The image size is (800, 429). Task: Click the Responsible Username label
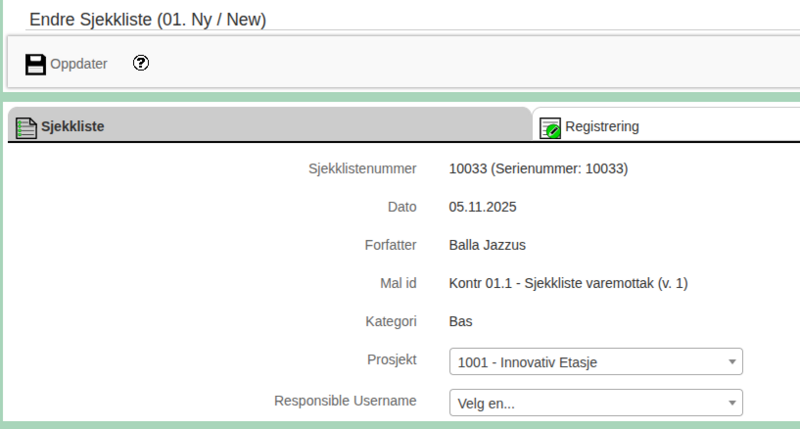(345, 401)
